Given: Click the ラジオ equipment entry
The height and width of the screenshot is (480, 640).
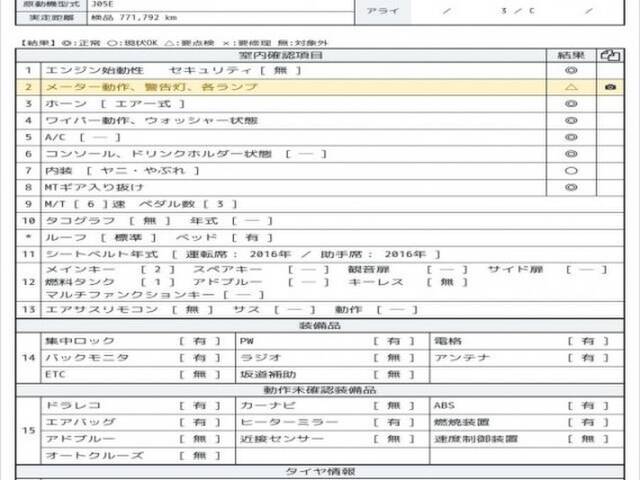Looking at the screenshot, I should (333, 358).
